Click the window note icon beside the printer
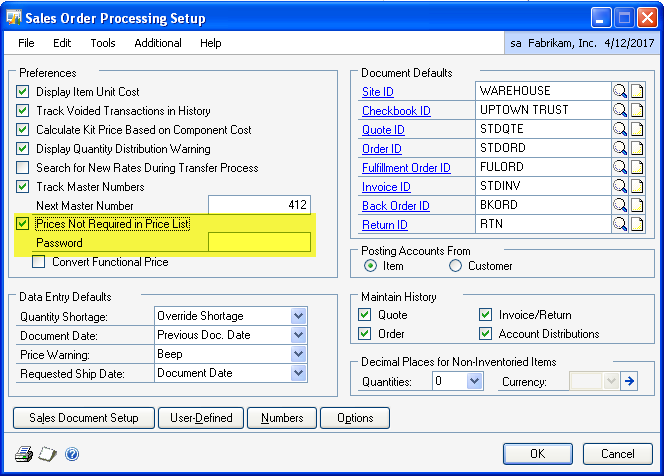 click(x=47, y=454)
